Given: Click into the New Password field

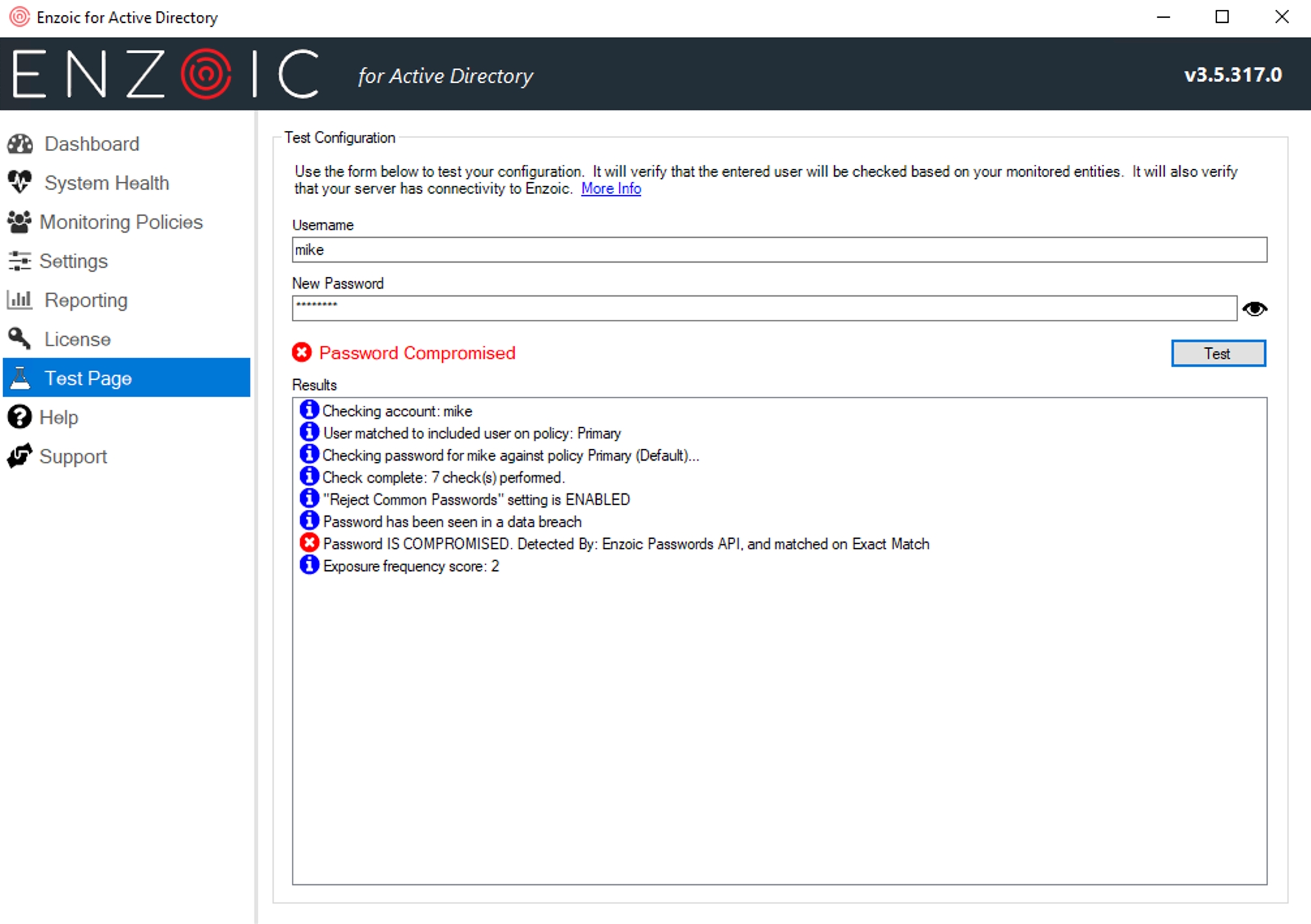Looking at the screenshot, I should click(x=764, y=309).
